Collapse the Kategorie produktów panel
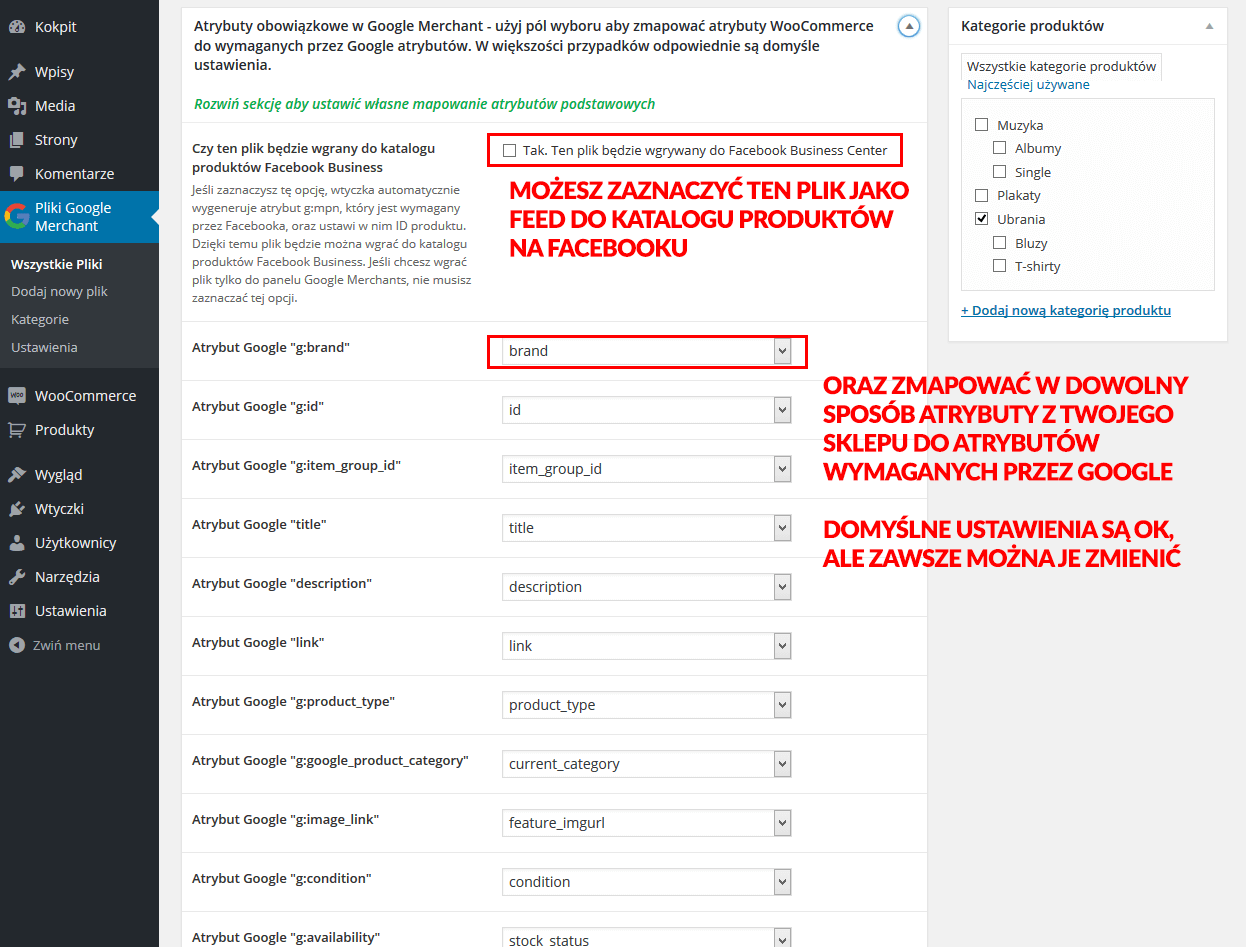 (1209, 26)
